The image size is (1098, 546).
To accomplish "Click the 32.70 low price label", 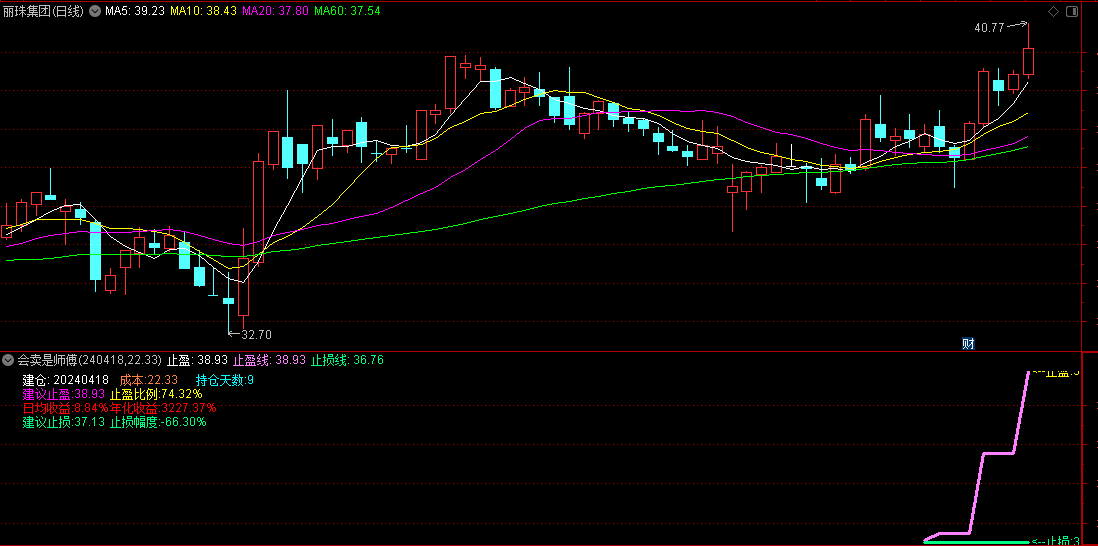I will (x=256, y=335).
